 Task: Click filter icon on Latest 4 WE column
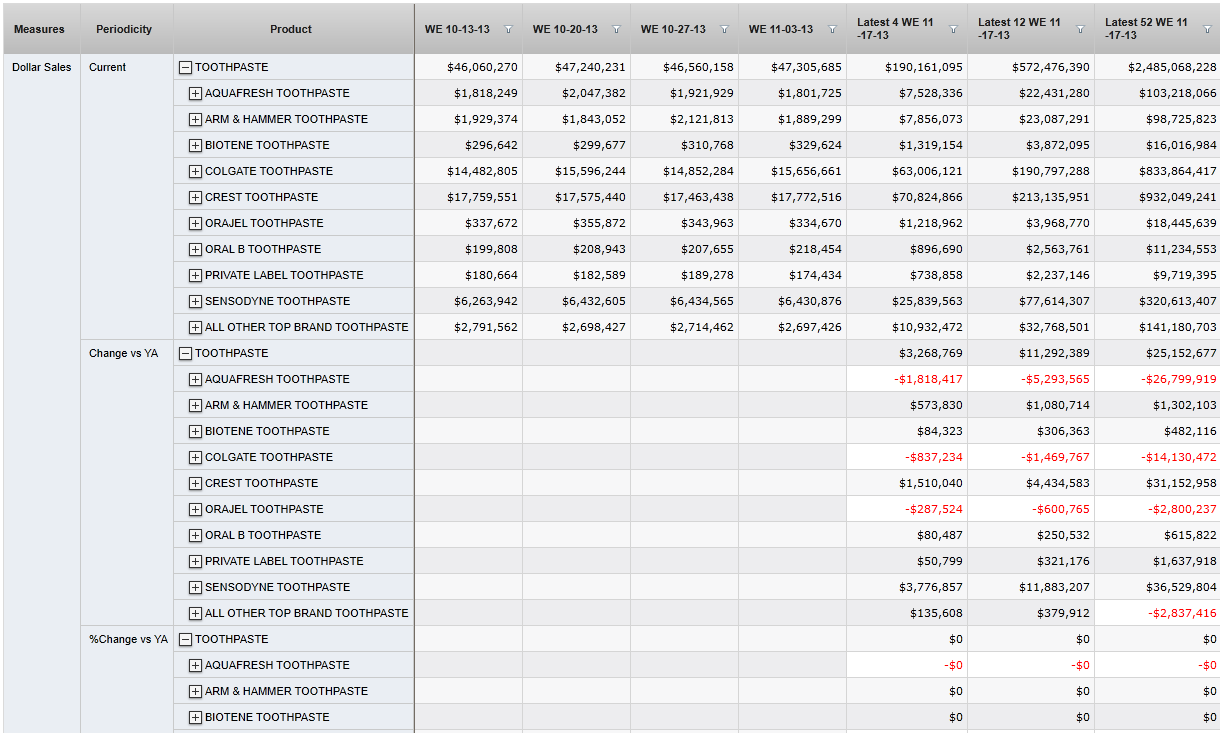click(x=953, y=30)
